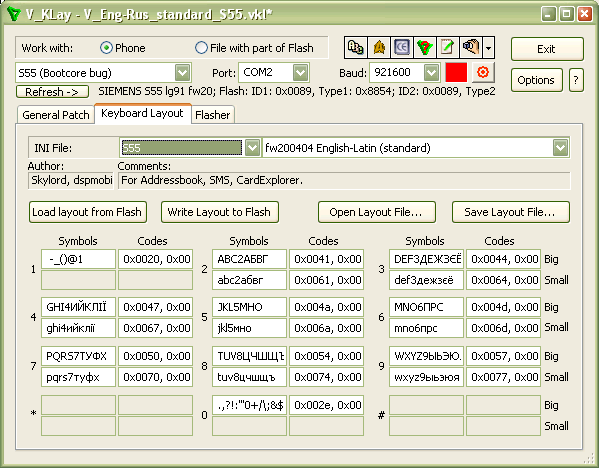
Task: Click key 3 Big codes field 0x0044, 0x00
Action: pos(503,259)
